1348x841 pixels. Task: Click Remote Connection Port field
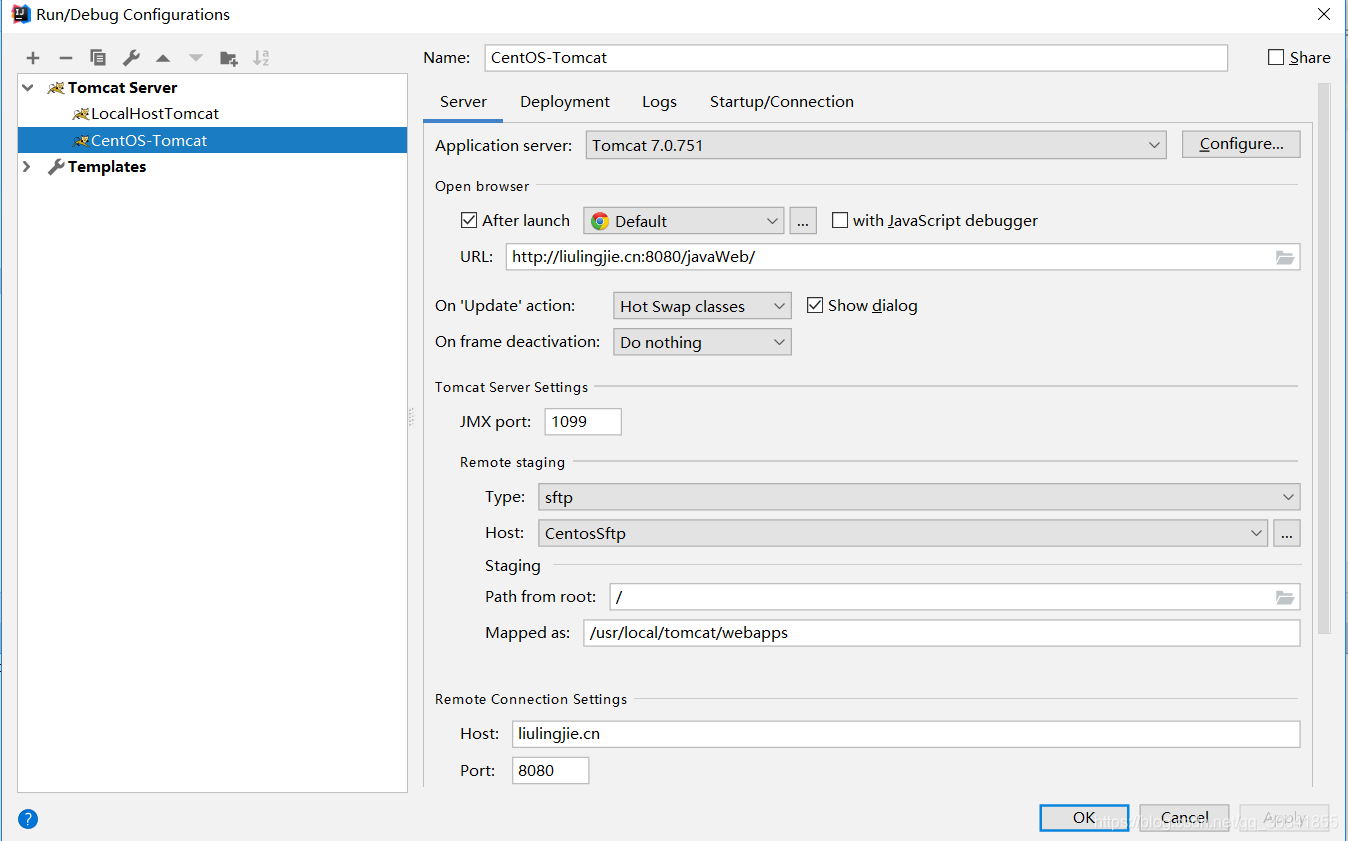pos(550,771)
